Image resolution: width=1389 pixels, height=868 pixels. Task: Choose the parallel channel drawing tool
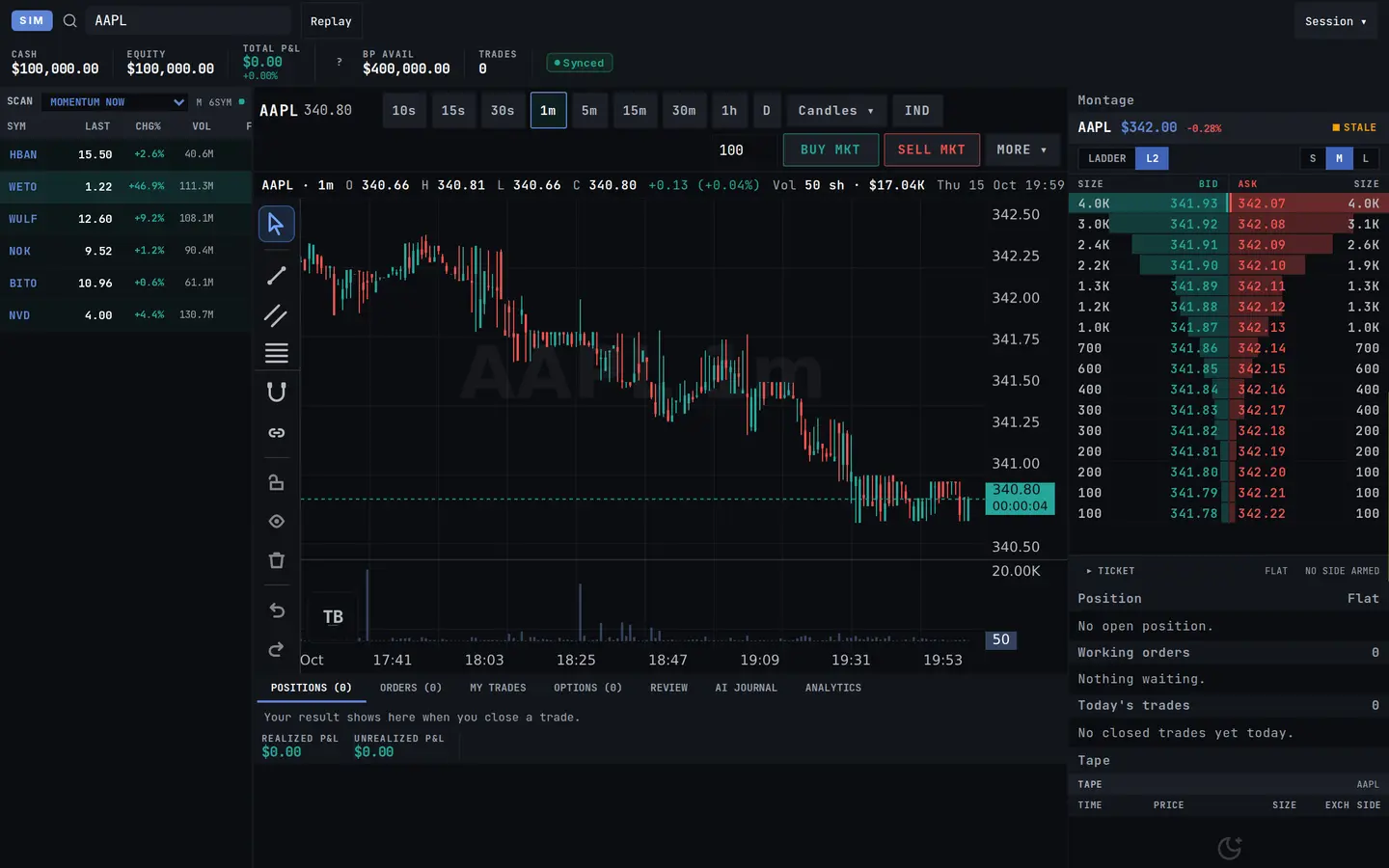click(276, 315)
